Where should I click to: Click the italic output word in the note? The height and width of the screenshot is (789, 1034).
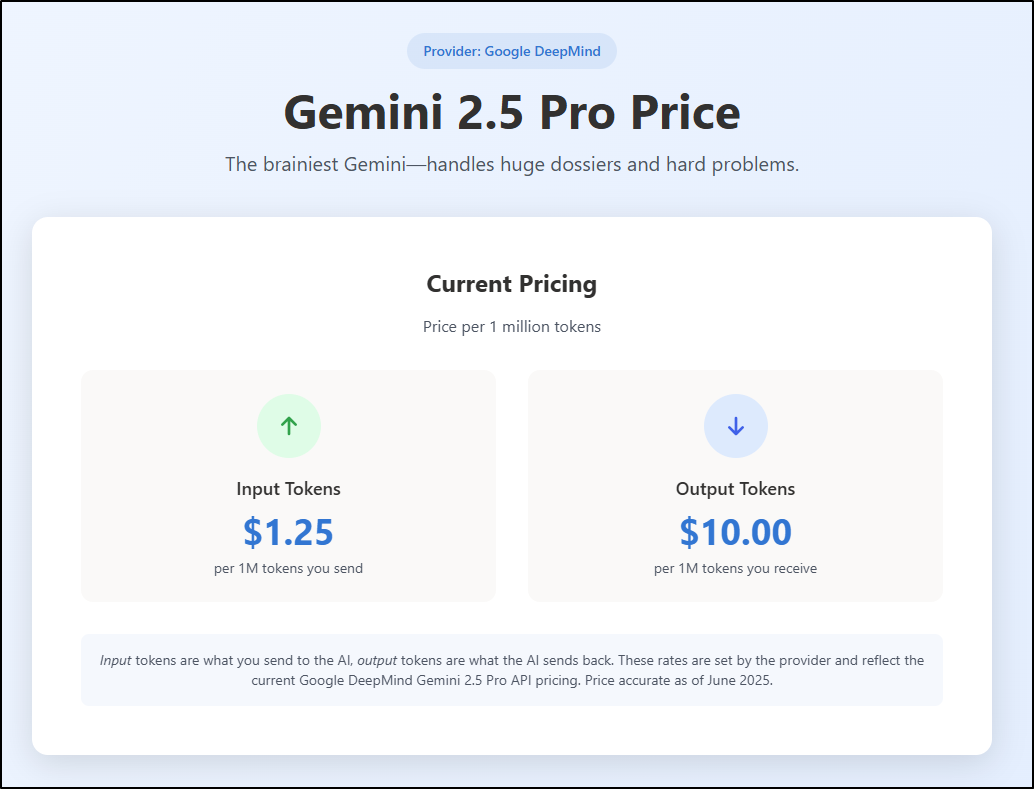[377, 660]
